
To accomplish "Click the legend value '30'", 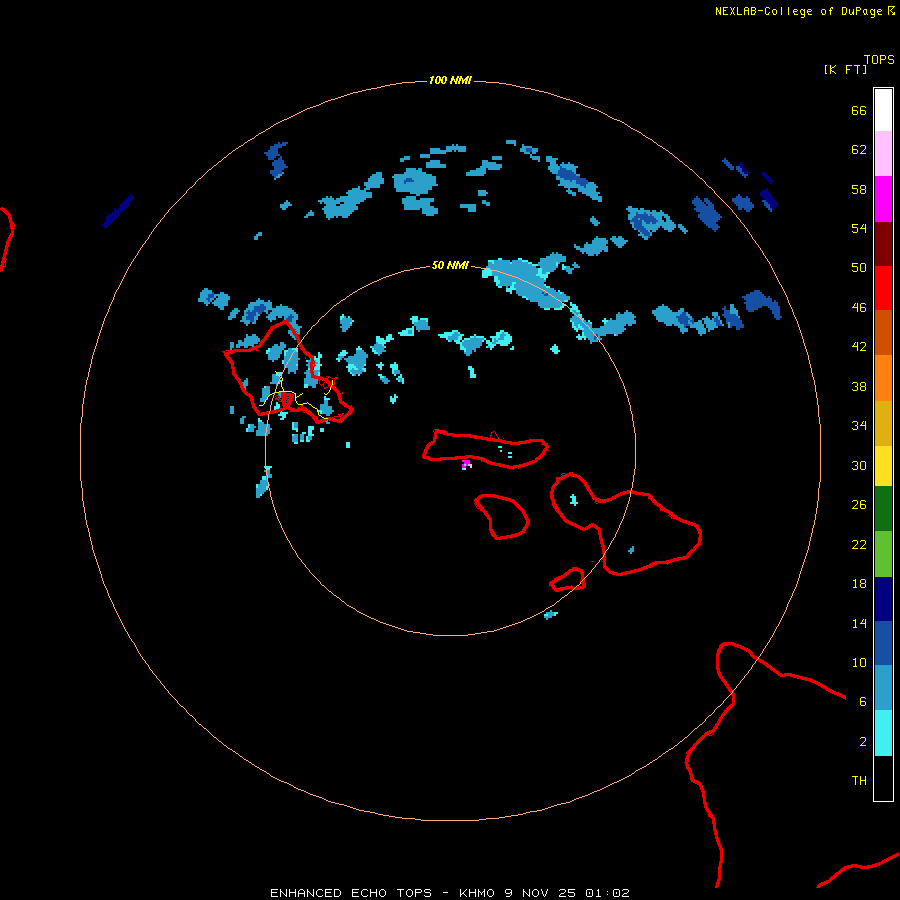I will click(x=859, y=465).
